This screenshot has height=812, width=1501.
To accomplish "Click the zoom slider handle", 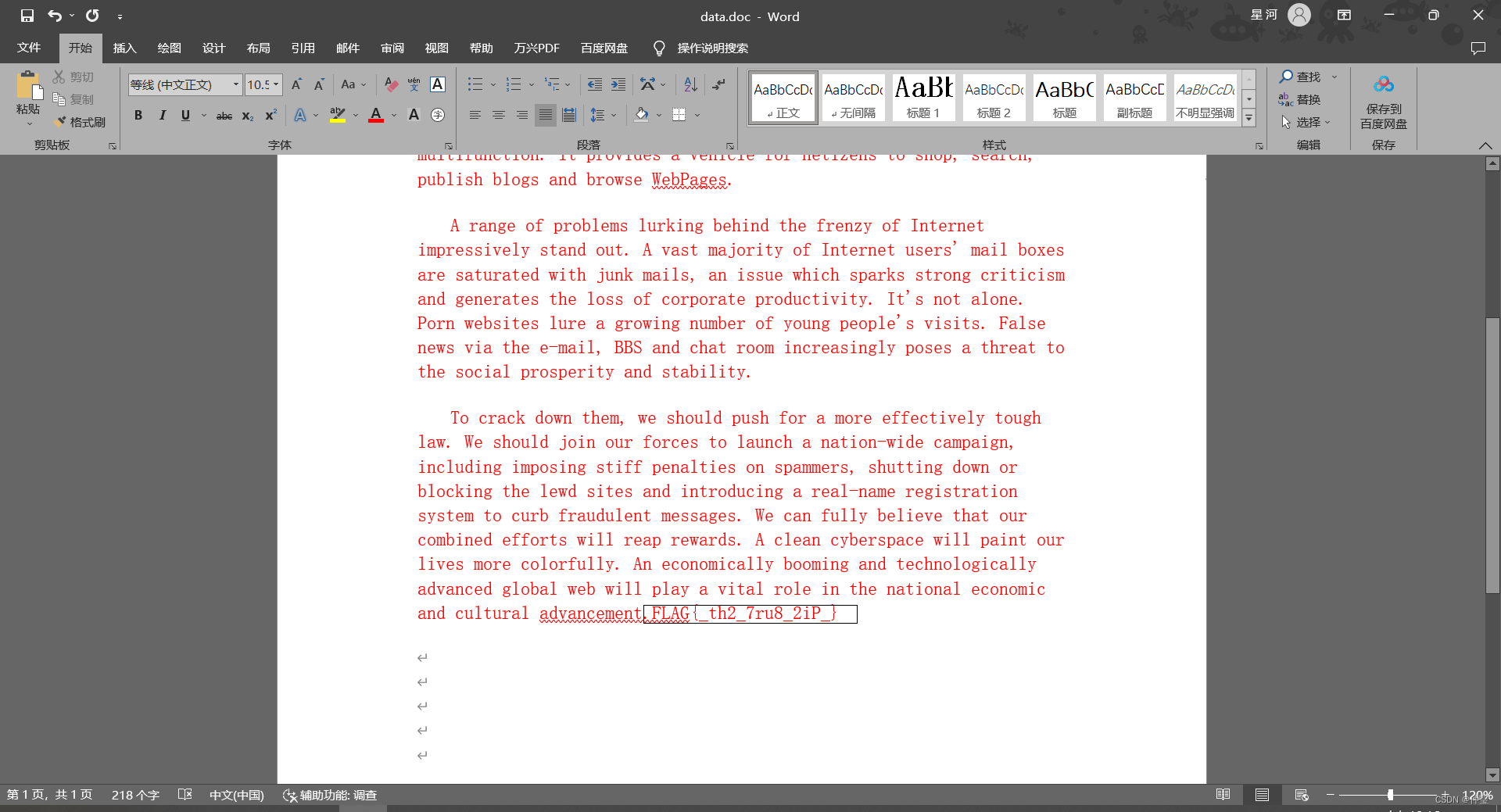I will (x=1390, y=795).
